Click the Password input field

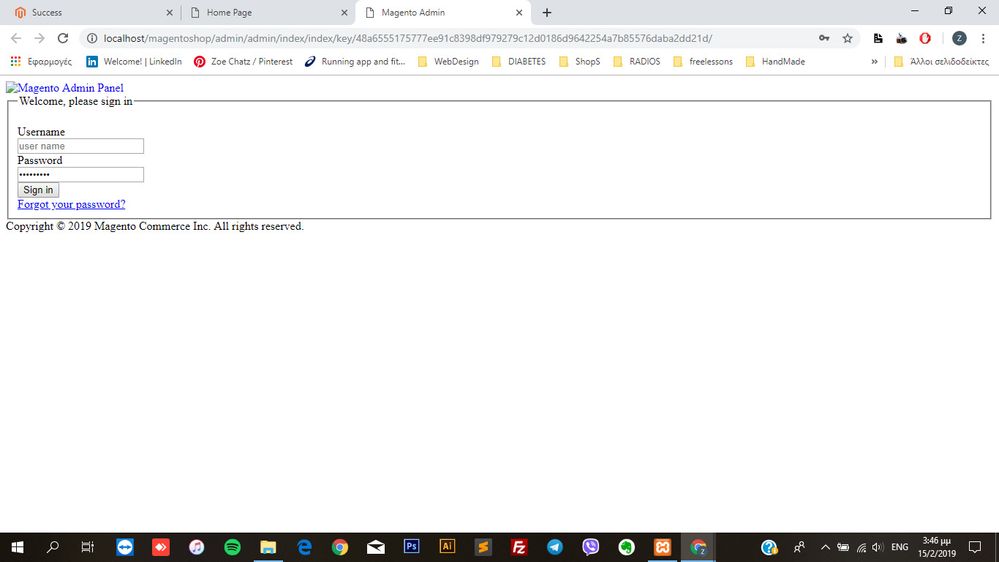pyautogui.click(x=80, y=175)
